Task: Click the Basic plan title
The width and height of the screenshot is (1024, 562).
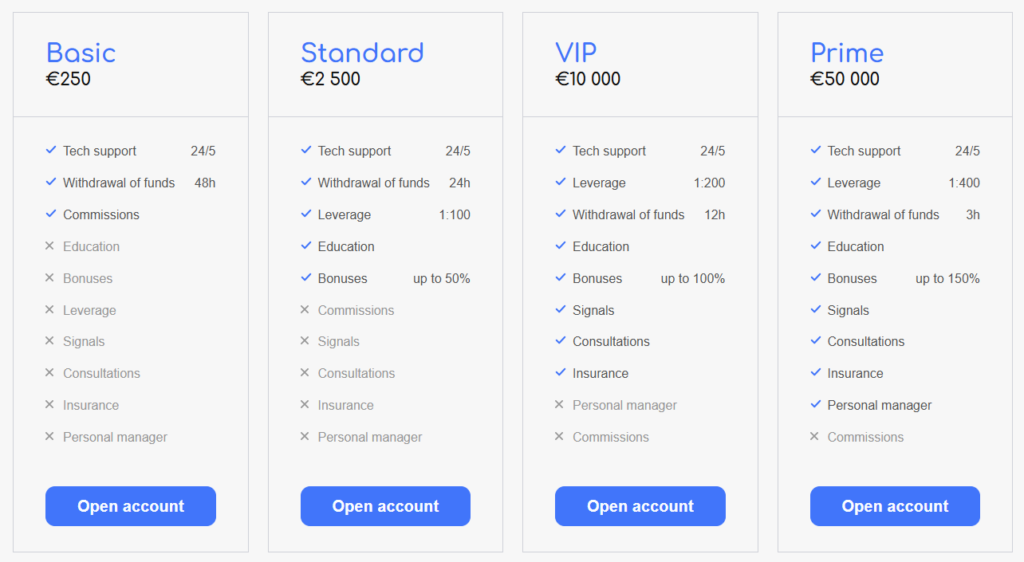Action: (81, 53)
